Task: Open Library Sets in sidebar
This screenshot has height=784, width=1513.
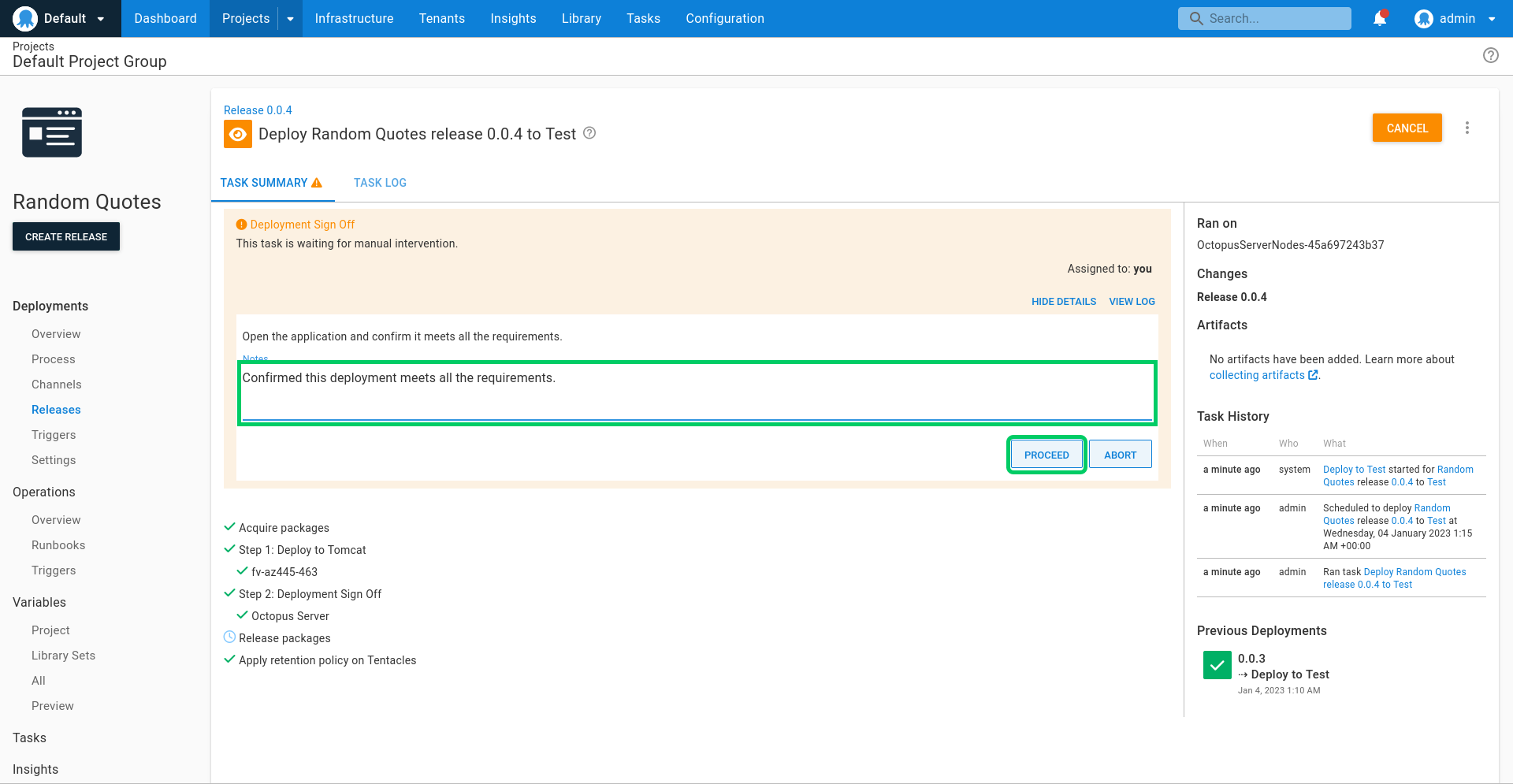Action: click(63, 656)
